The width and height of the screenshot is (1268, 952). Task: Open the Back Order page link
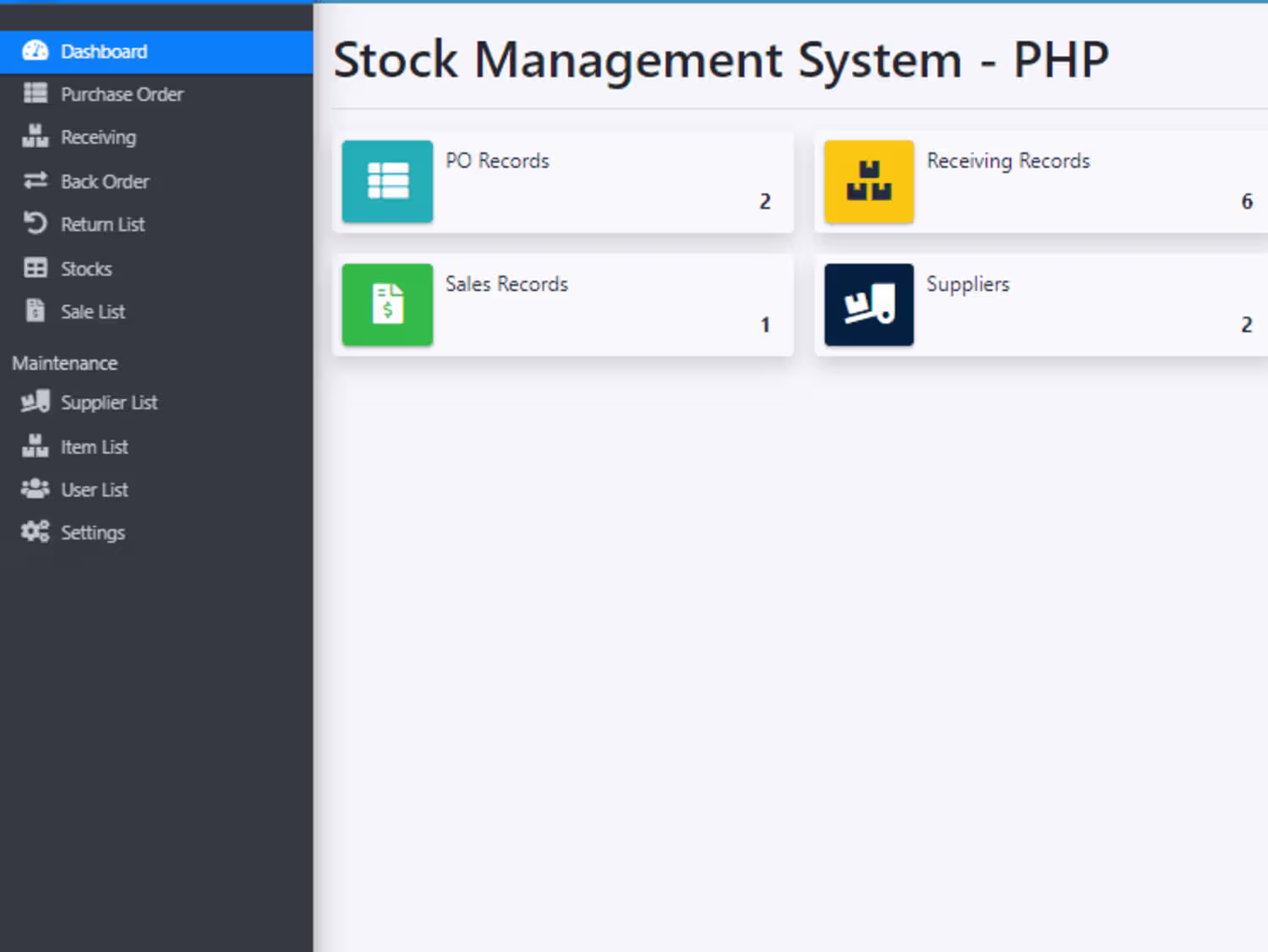pyautogui.click(x=105, y=182)
